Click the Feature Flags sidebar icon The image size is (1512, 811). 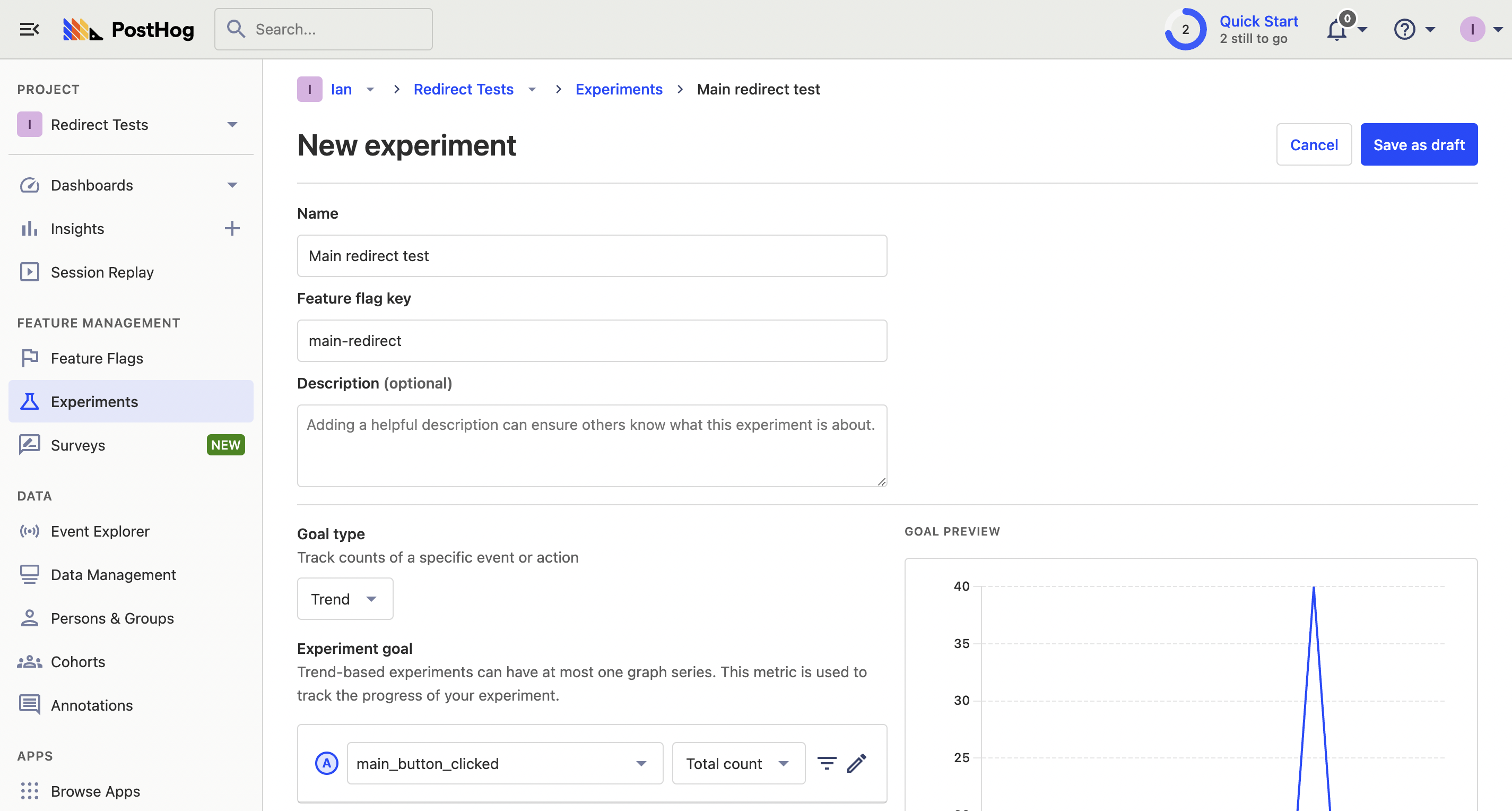click(x=30, y=357)
